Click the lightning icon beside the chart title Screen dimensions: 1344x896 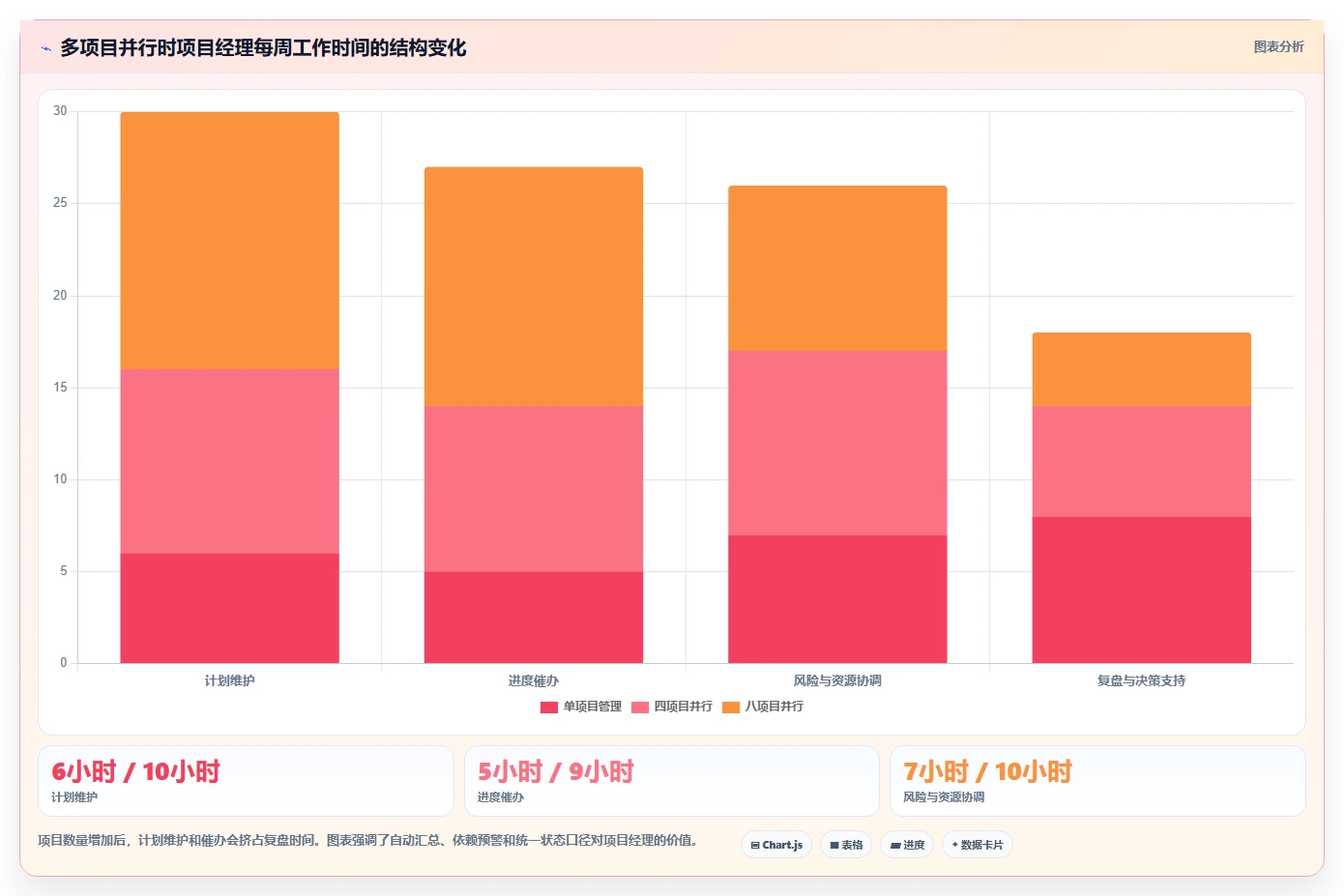pyautogui.click(x=45, y=48)
